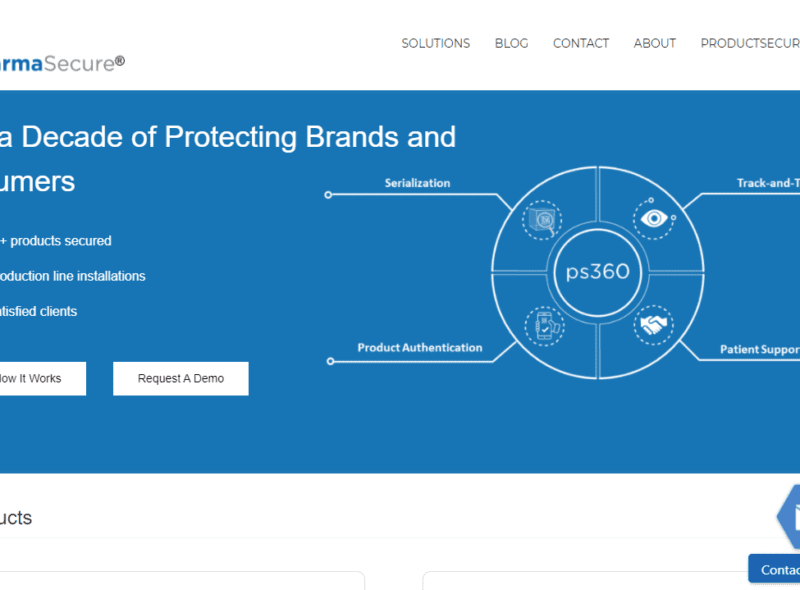
Task: Click the Serialization scanner icon
Action: tap(542, 220)
